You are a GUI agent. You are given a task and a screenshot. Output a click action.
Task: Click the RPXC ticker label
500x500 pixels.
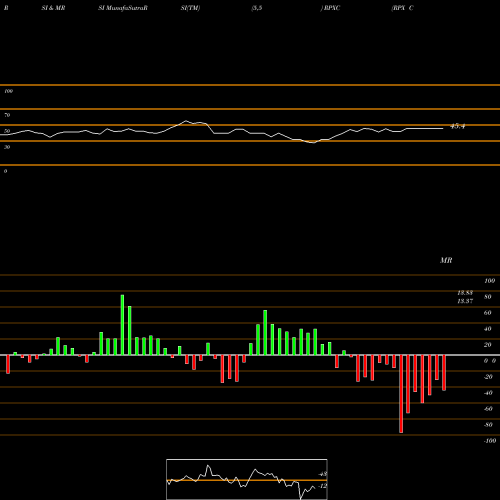[x=332, y=8]
